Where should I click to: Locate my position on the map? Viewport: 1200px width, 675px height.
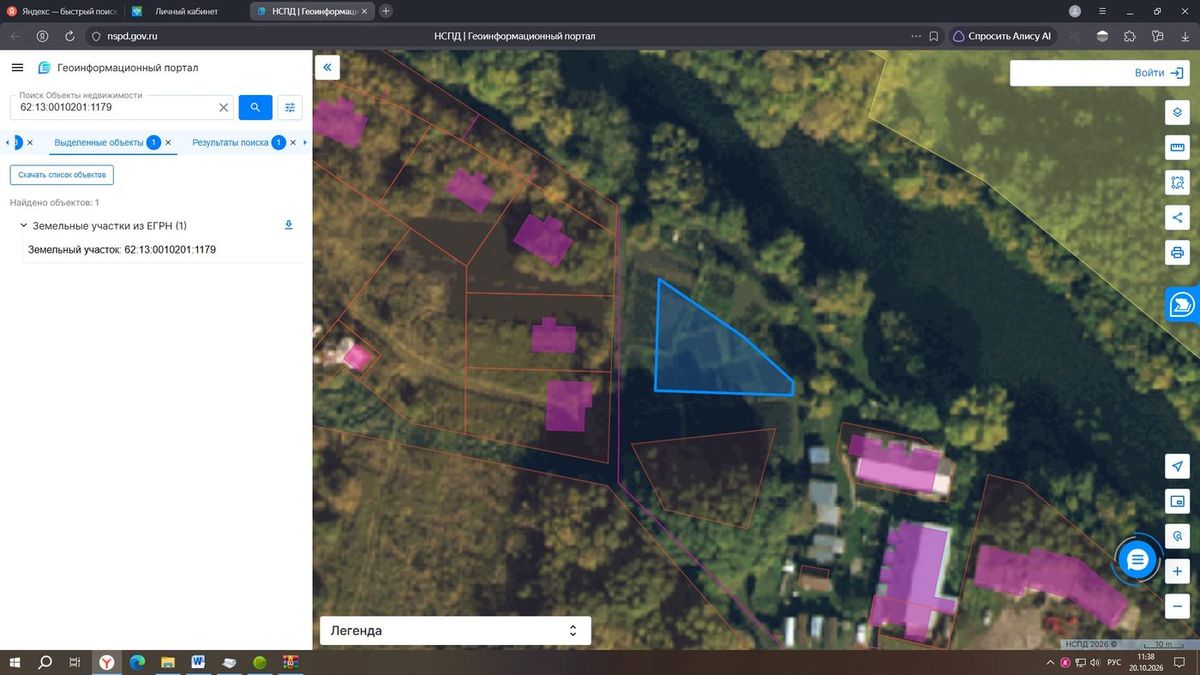tap(1177, 467)
